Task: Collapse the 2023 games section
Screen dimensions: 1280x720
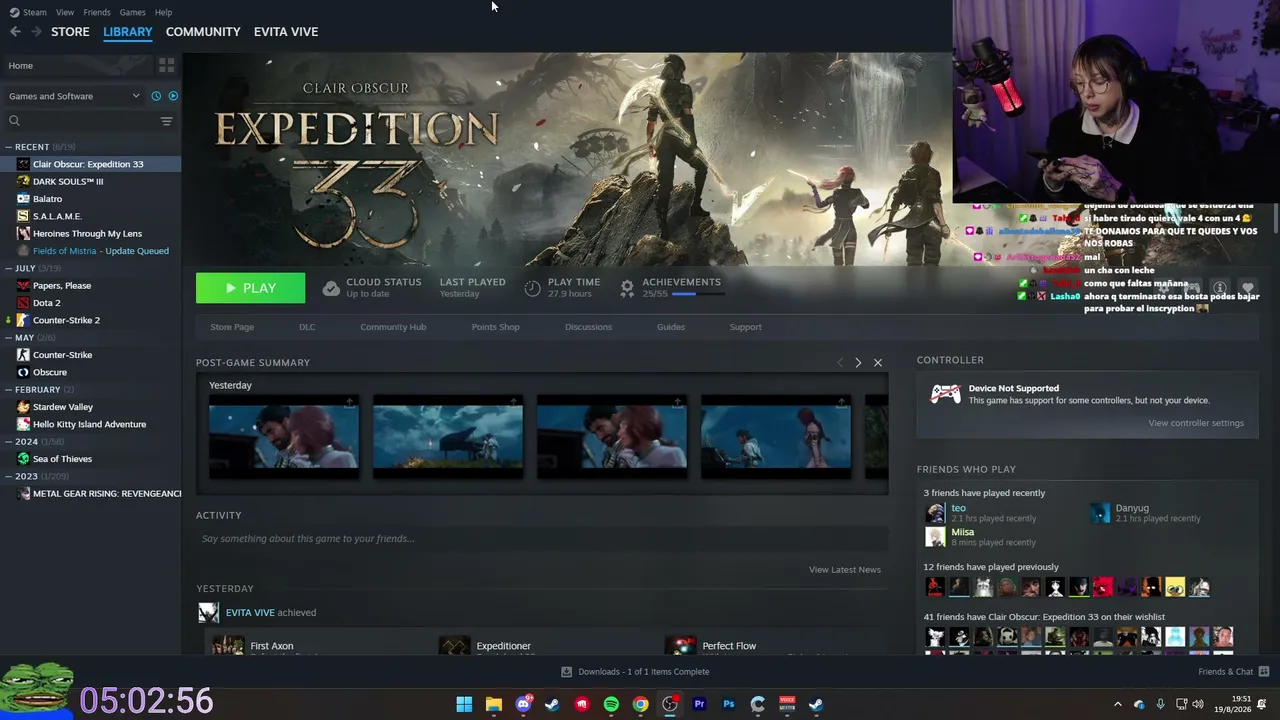Action: [9, 476]
